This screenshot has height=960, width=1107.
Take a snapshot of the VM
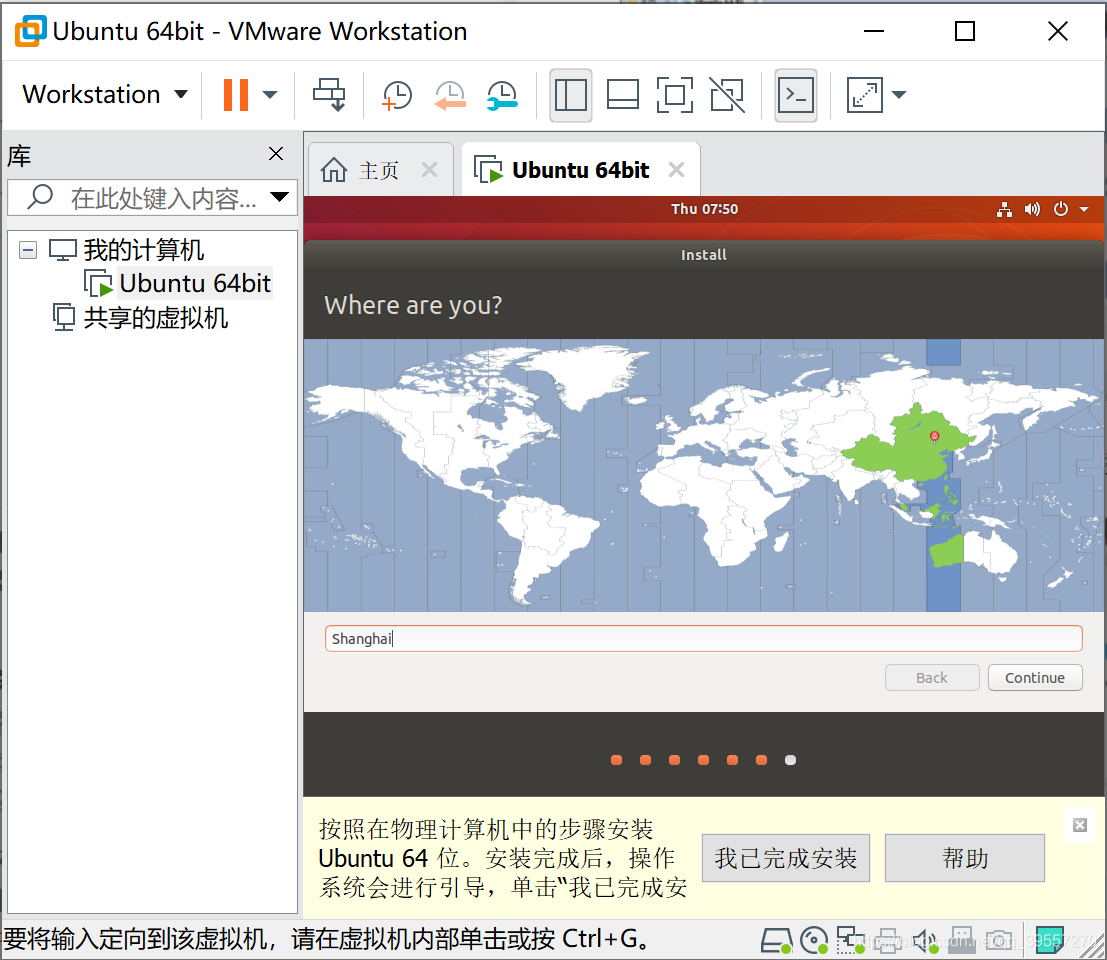click(x=397, y=95)
